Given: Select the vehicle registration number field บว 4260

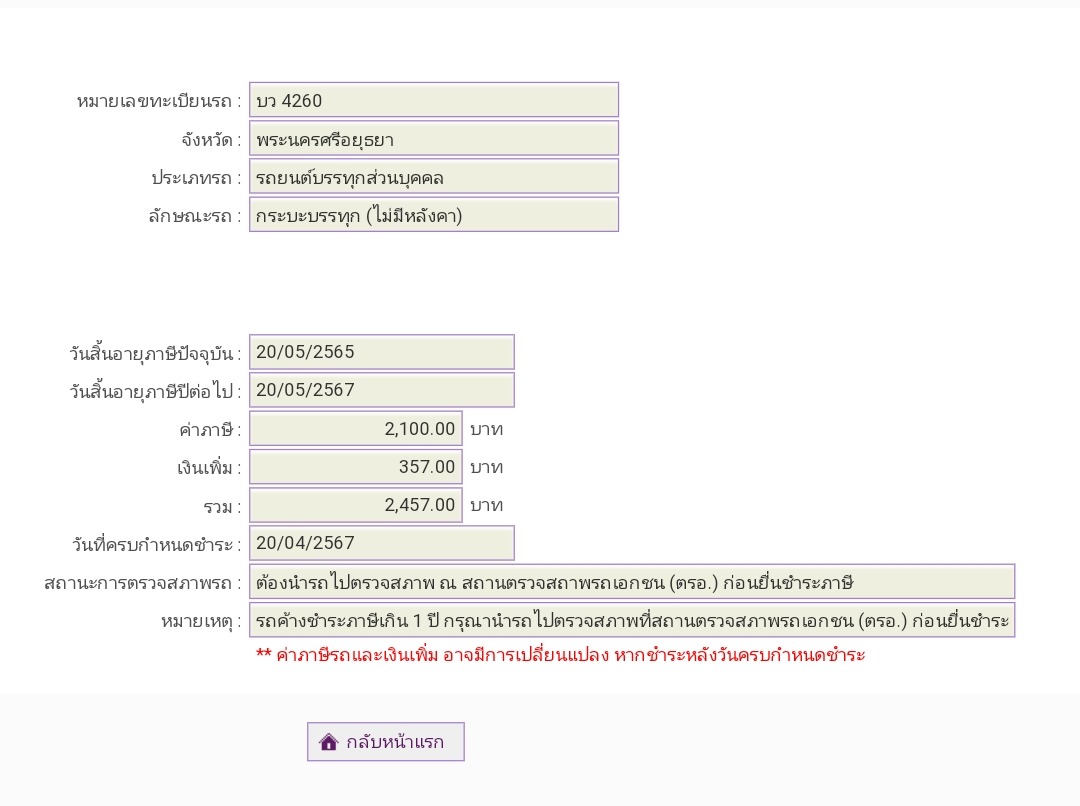Looking at the screenshot, I should [x=434, y=100].
